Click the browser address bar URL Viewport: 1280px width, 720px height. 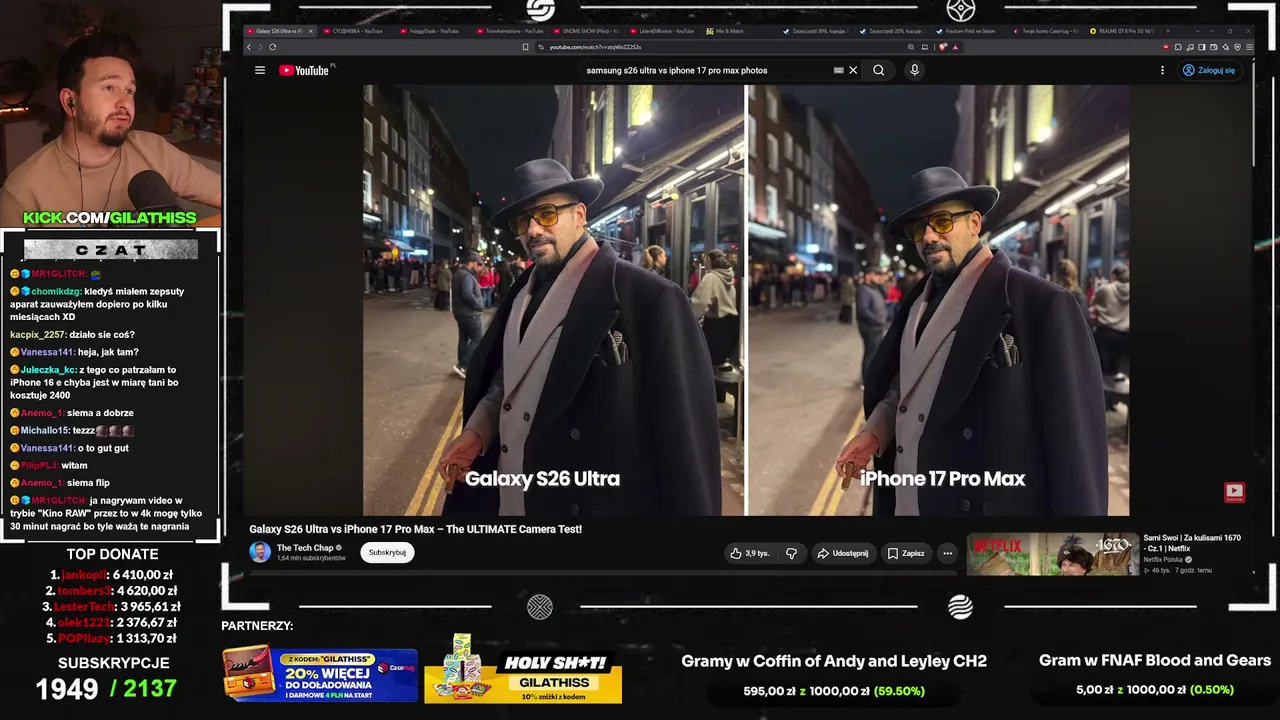[x=596, y=47]
